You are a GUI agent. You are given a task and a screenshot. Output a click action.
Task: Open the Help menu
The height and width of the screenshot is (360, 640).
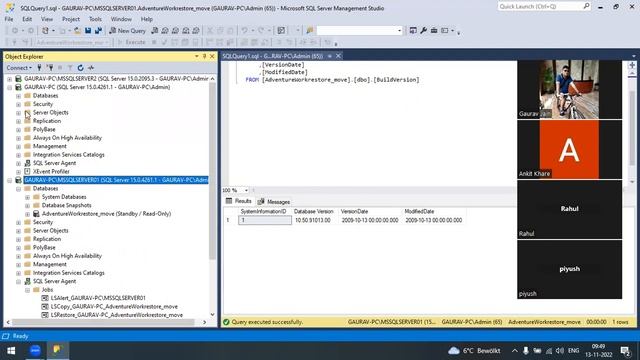(147, 19)
